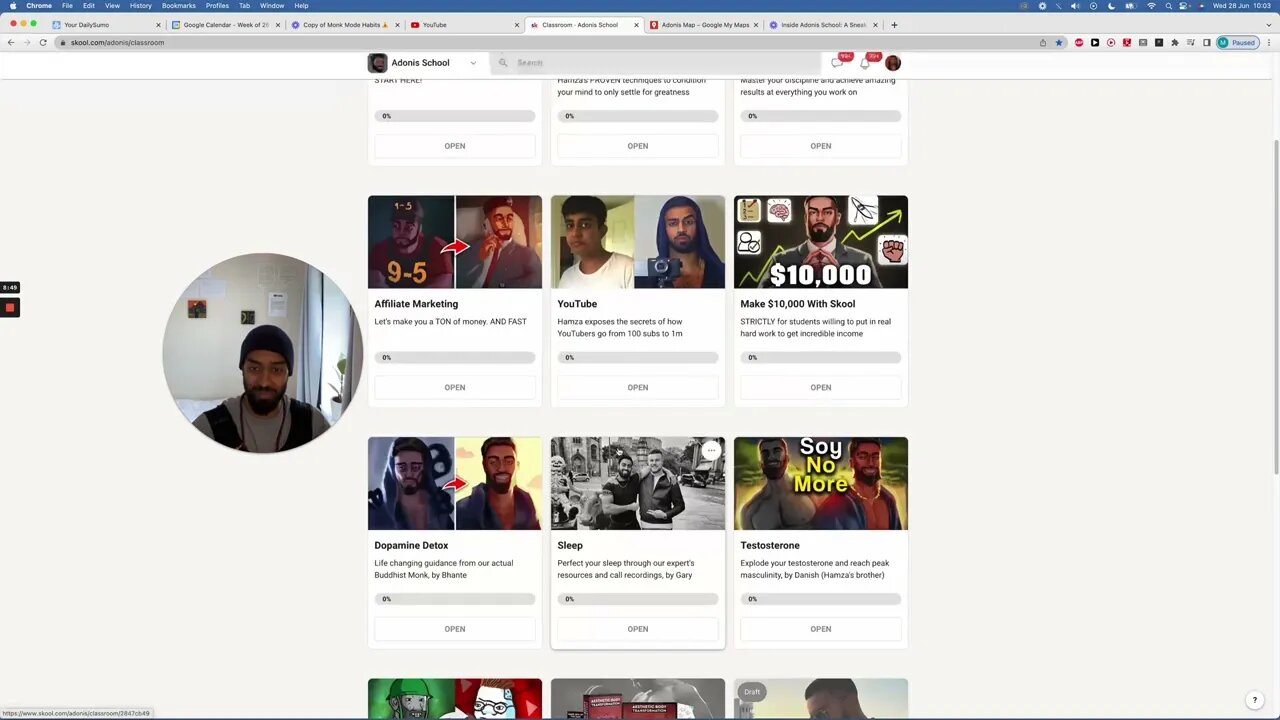Image resolution: width=1280 pixels, height=720 pixels.
Task: Open the Wi-Fi menu bar icon
Action: (1150, 6)
